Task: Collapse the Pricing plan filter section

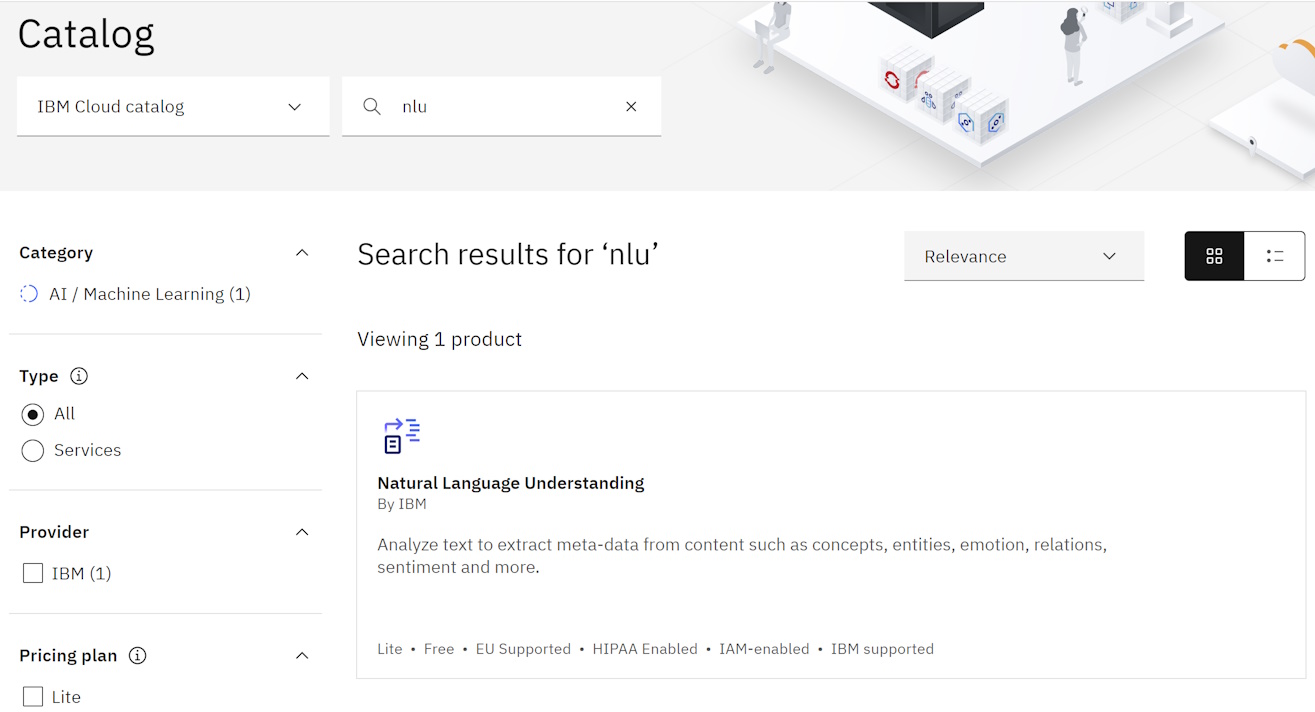Action: click(x=302, y=656)
